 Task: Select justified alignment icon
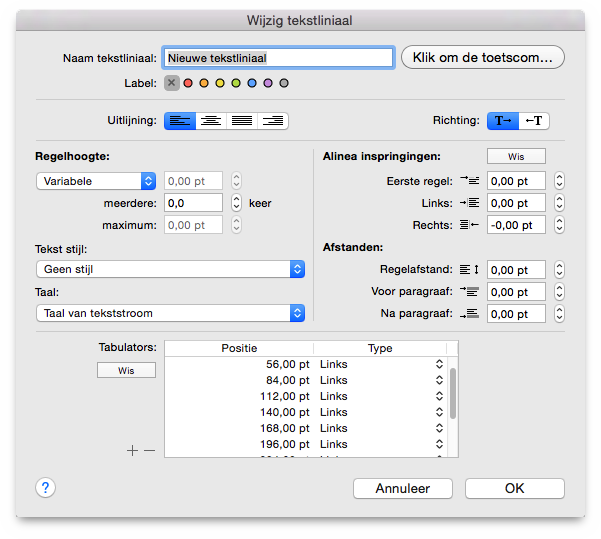(242, 121)
